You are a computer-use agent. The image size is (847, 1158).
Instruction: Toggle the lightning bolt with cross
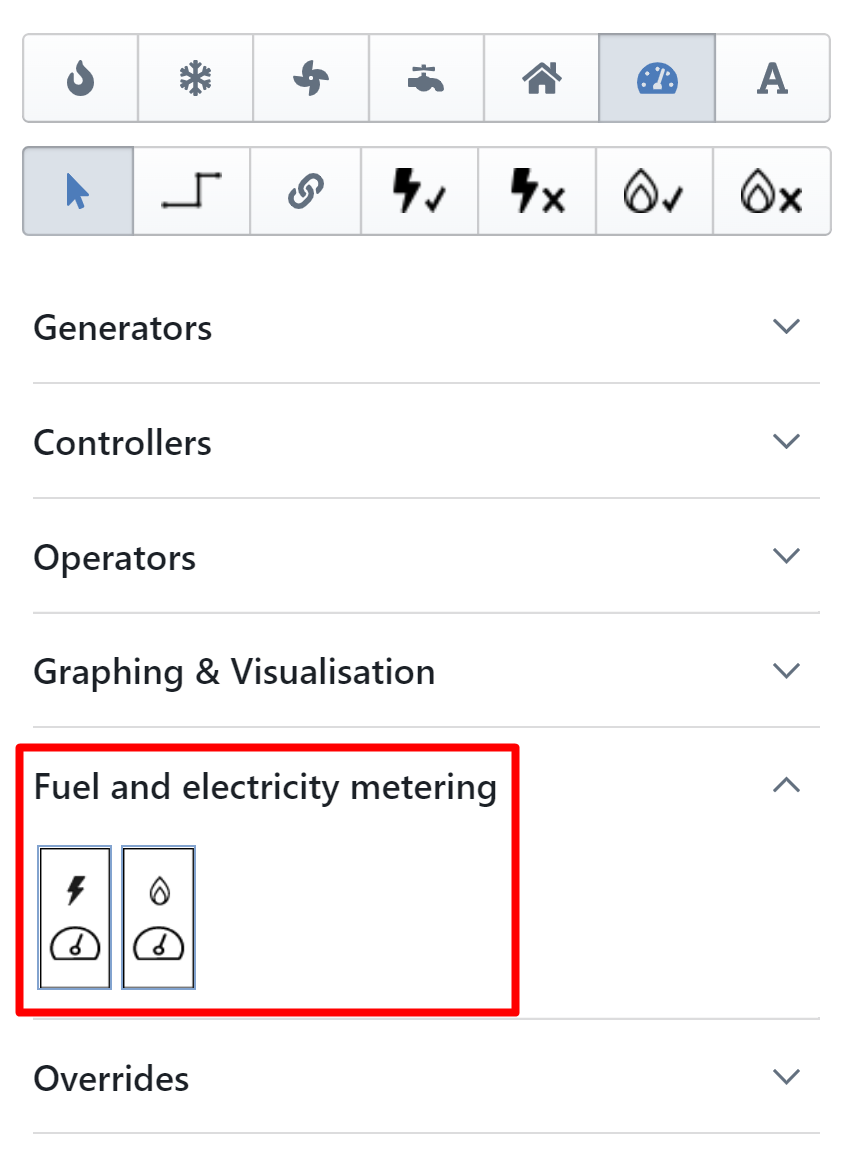click(x=537, y=191)
